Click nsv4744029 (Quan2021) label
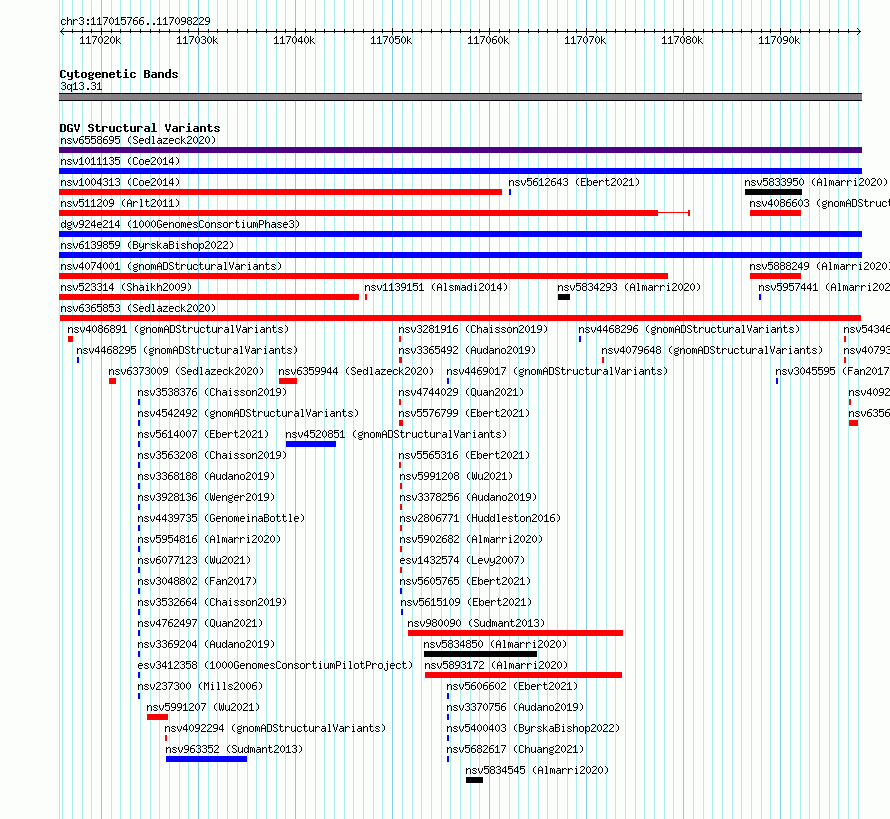Image resolution: width=890 pixels, height=819 pixels. click(461, 392)
